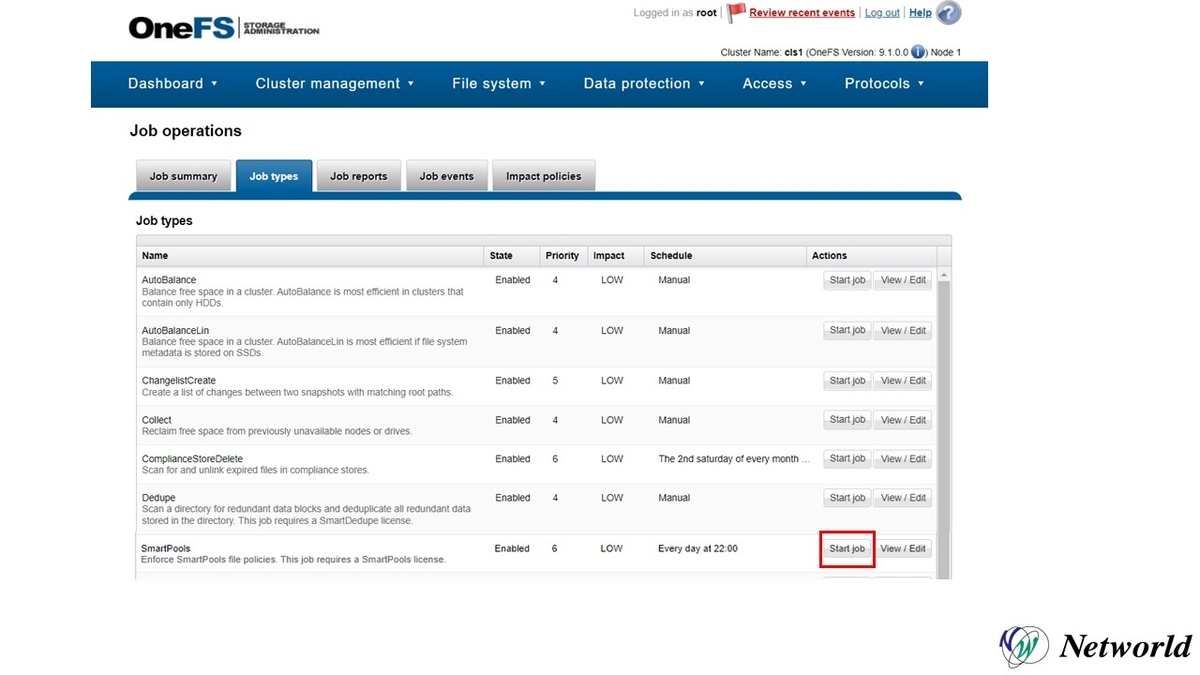Open View / Edit for AutoBalanceLin
Screen dimensions: 1200x675
point(903,331)
